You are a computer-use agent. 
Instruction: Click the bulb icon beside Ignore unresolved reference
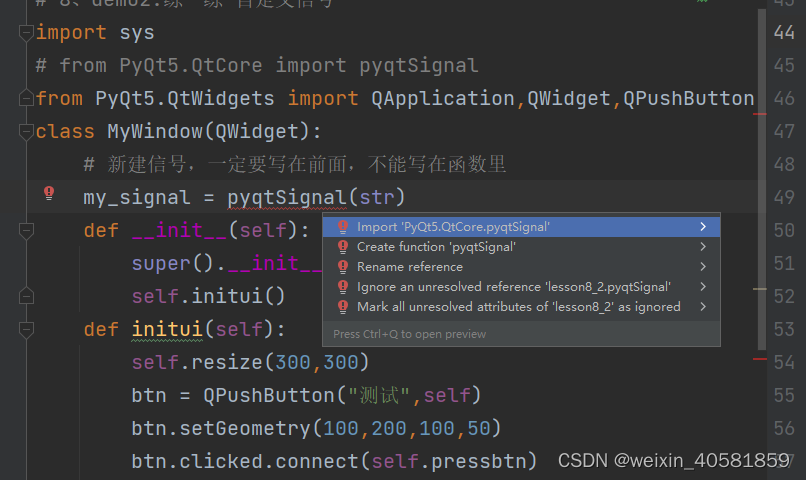343,287
